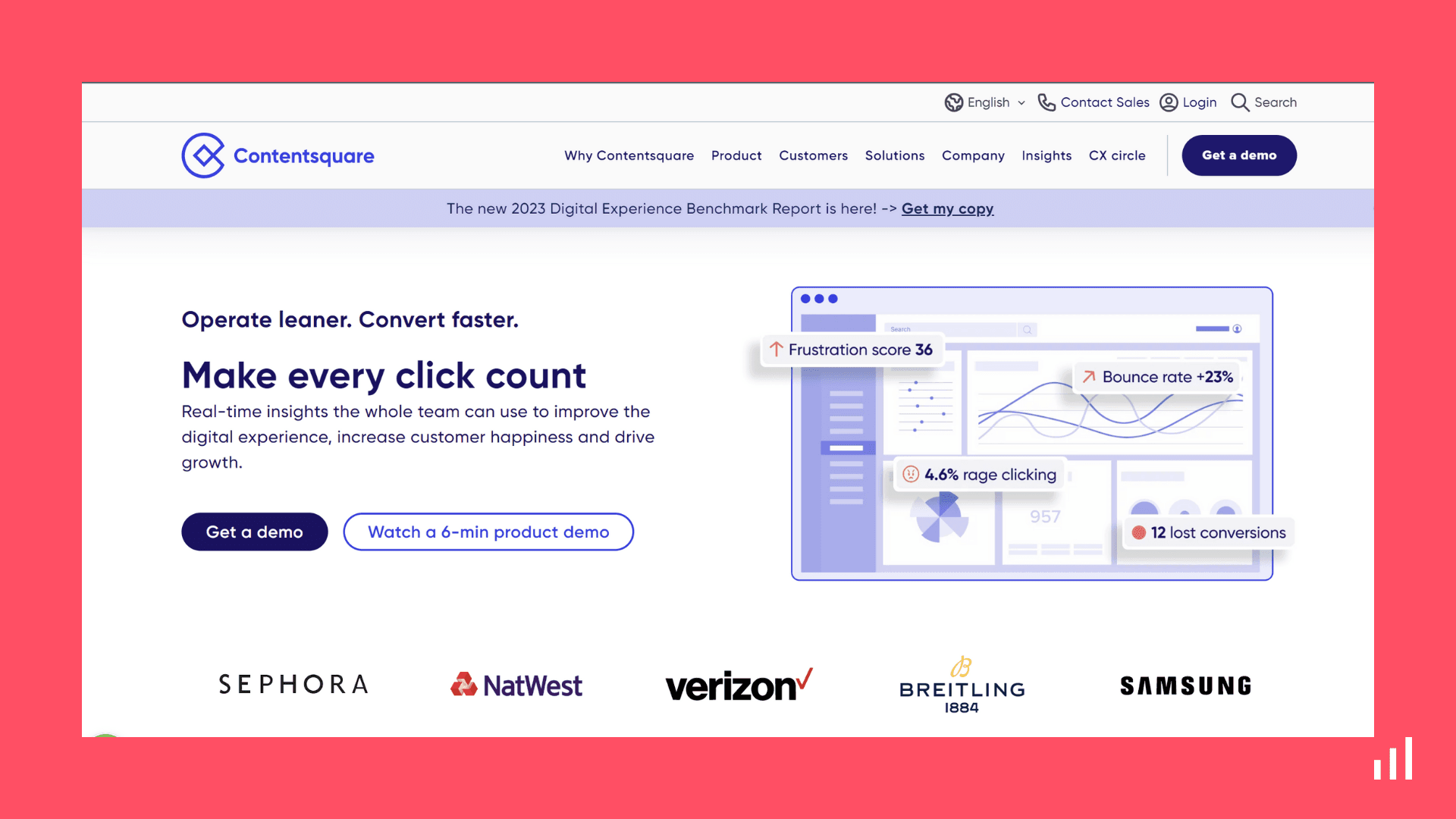Click the globe/language icon
Screen dimensions: 1456x819
(x=952, y=102)
